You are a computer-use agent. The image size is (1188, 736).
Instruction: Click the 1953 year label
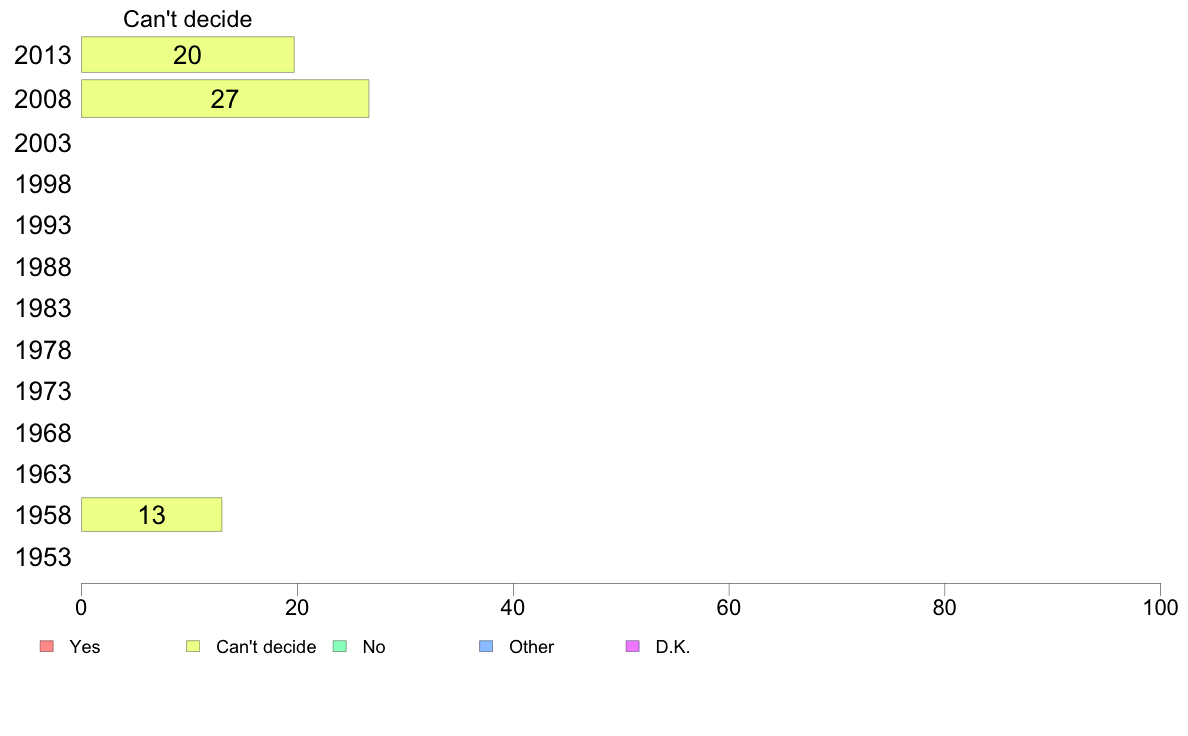click(x=43, y=557)
